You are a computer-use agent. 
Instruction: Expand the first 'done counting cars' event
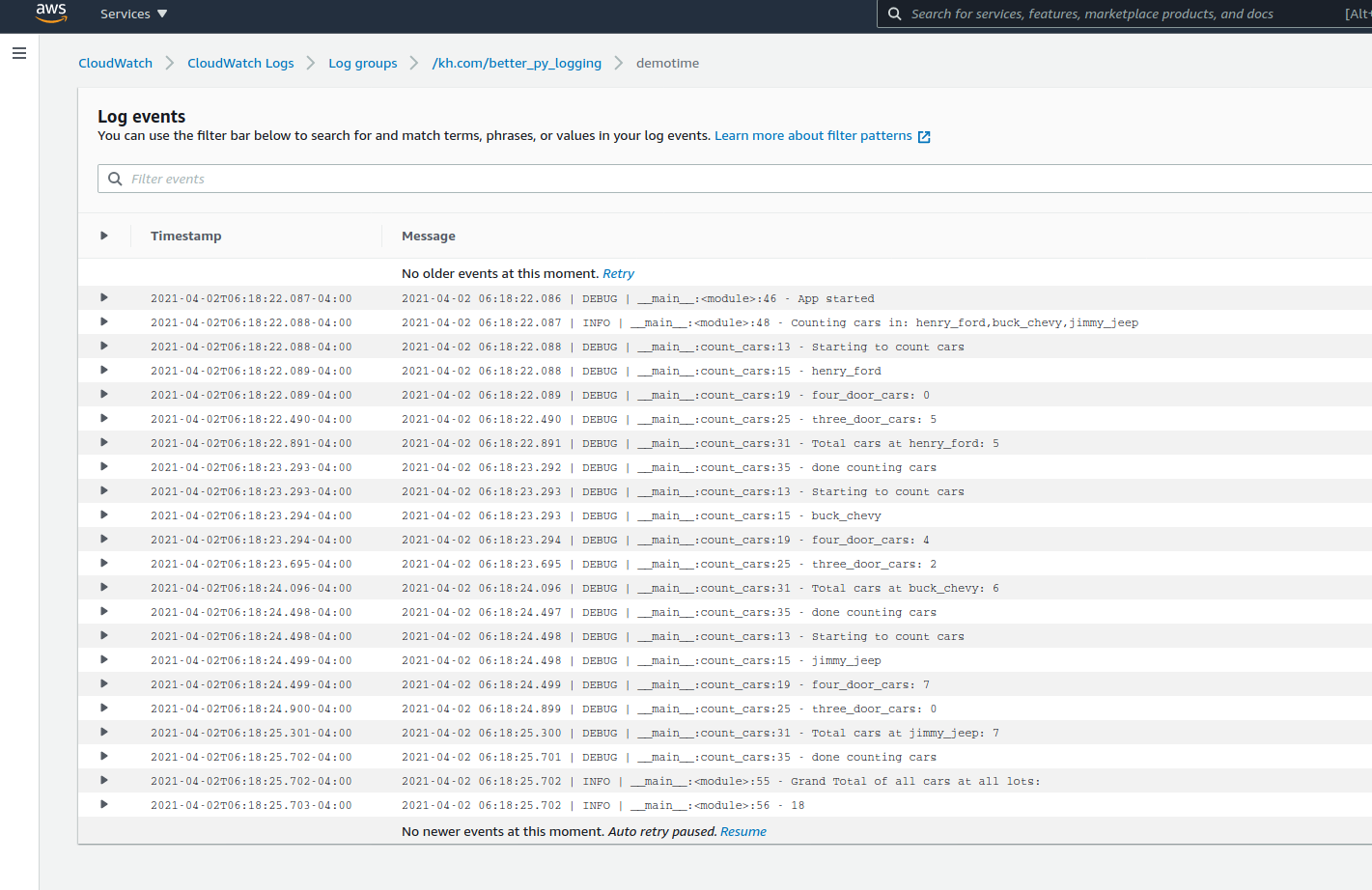tap(103, 466)
